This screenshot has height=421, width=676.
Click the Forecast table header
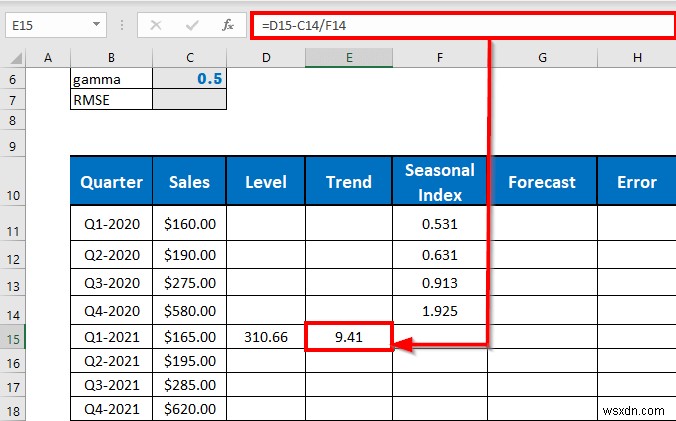click(542, 181)
